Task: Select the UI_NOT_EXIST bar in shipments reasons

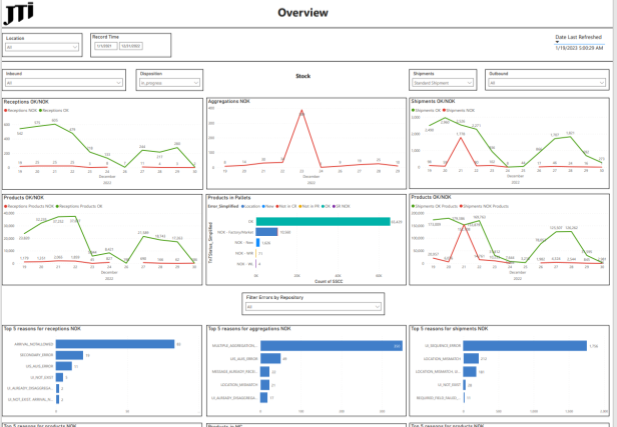Action: pyautogui.click(x=465, y=385)
